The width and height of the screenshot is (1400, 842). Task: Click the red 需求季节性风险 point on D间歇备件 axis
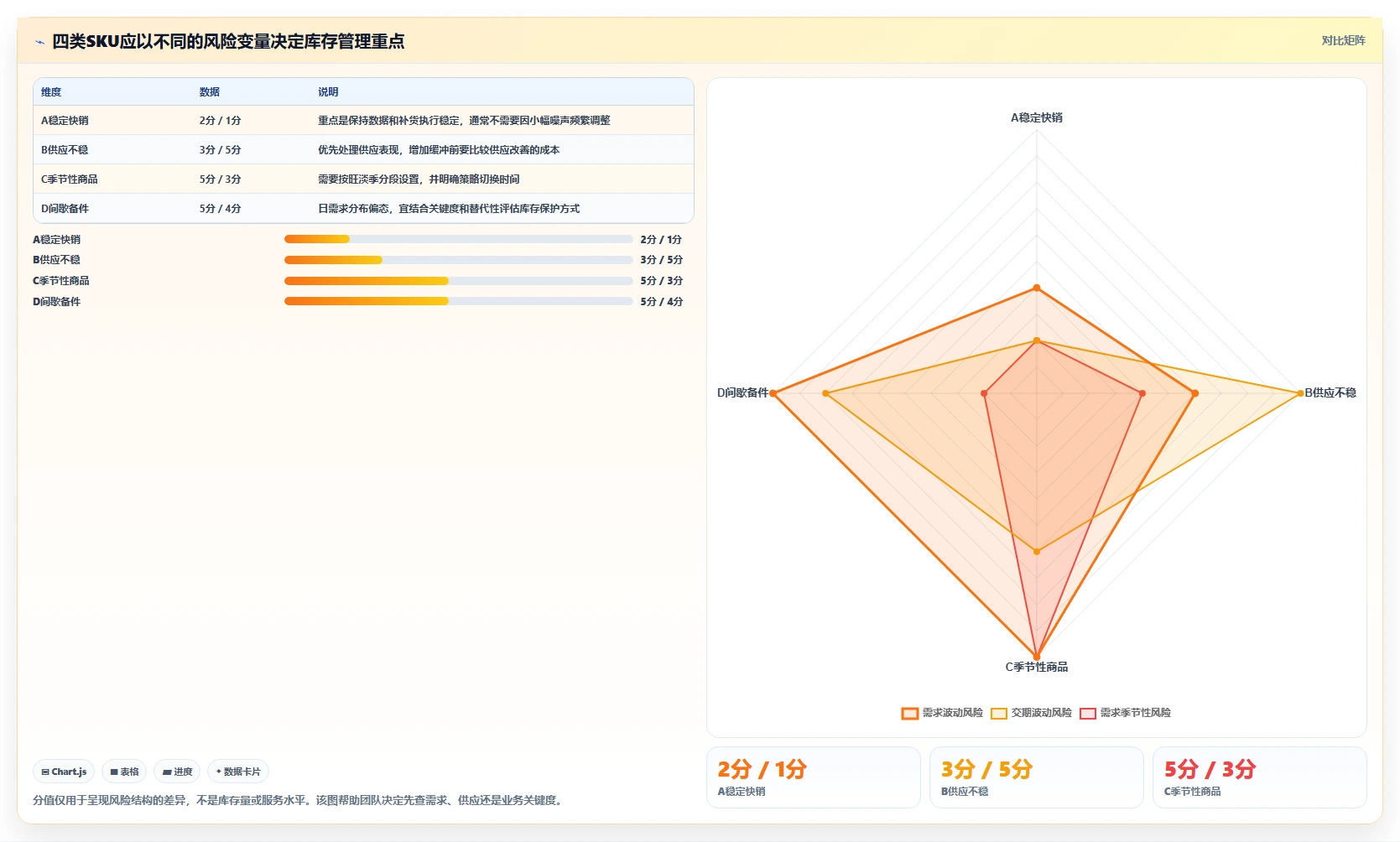[x=984, y=393]
